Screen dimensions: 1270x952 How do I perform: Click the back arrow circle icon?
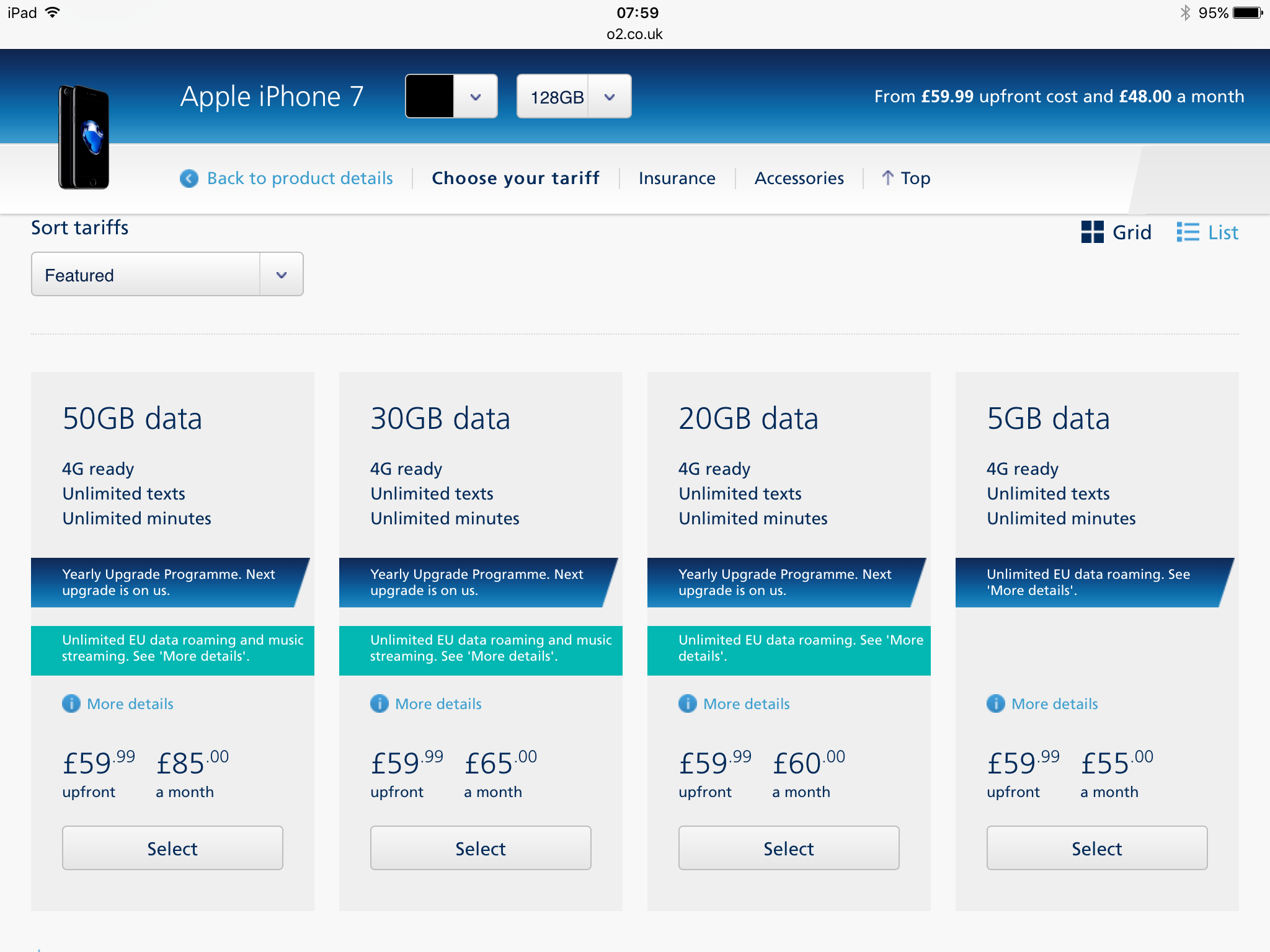(x=189, y=178)
